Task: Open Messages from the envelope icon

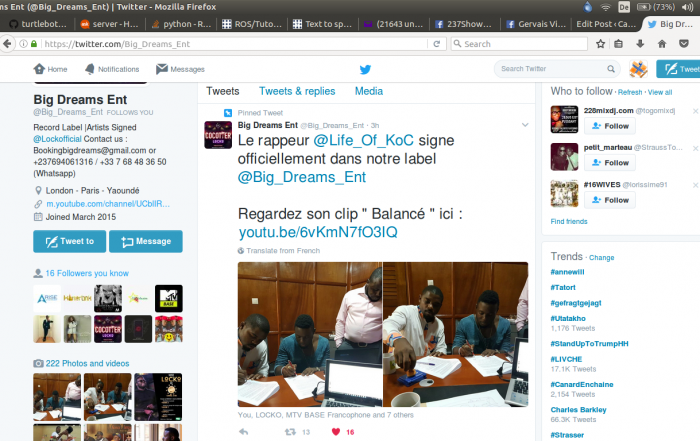Action: coord(180,69)
